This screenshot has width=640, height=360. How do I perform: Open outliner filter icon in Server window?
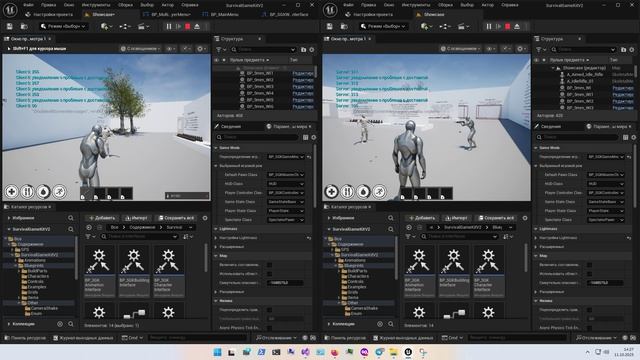(x=540, y=49)
